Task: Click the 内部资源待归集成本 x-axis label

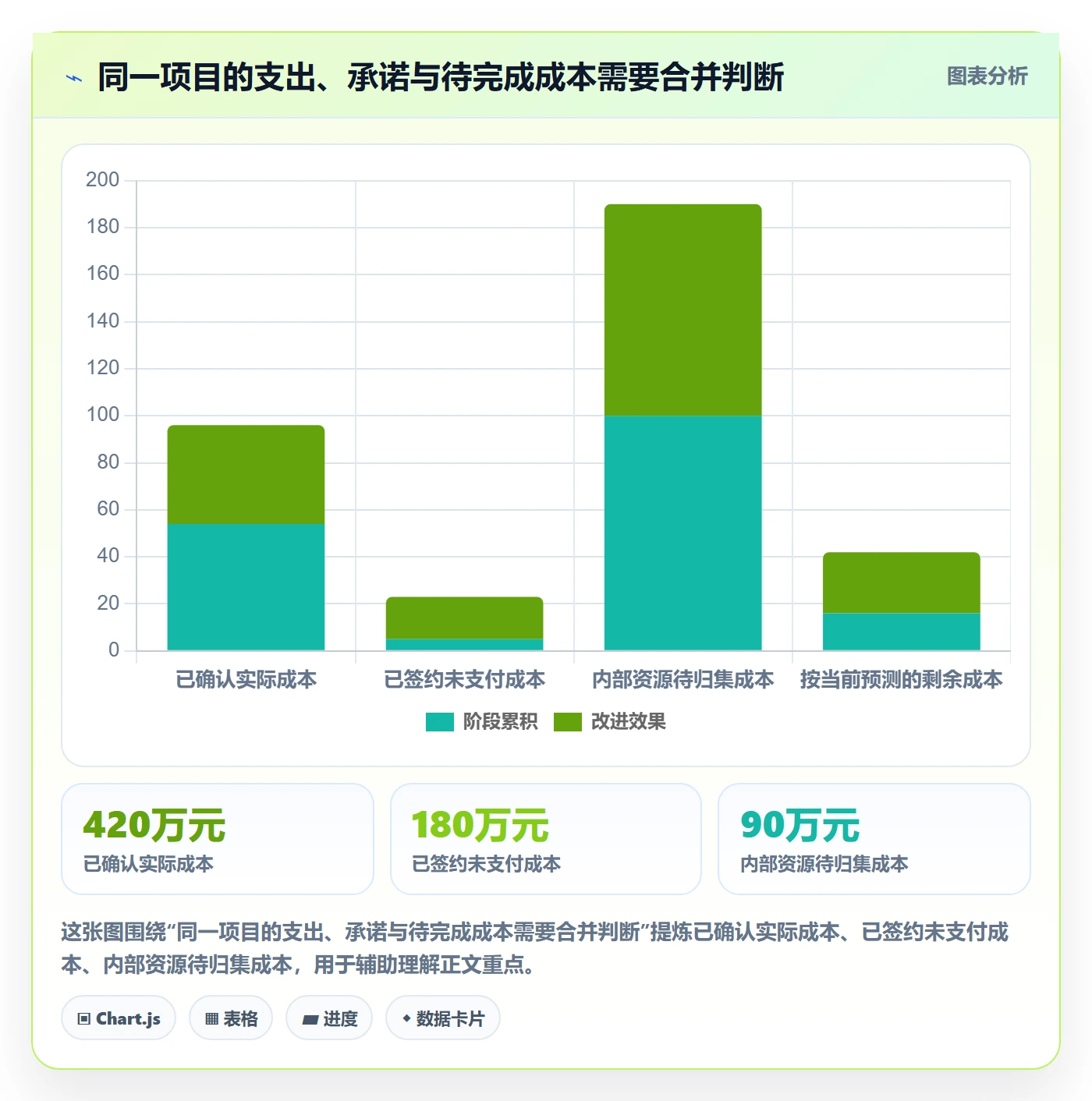Action: pos(682,680)
